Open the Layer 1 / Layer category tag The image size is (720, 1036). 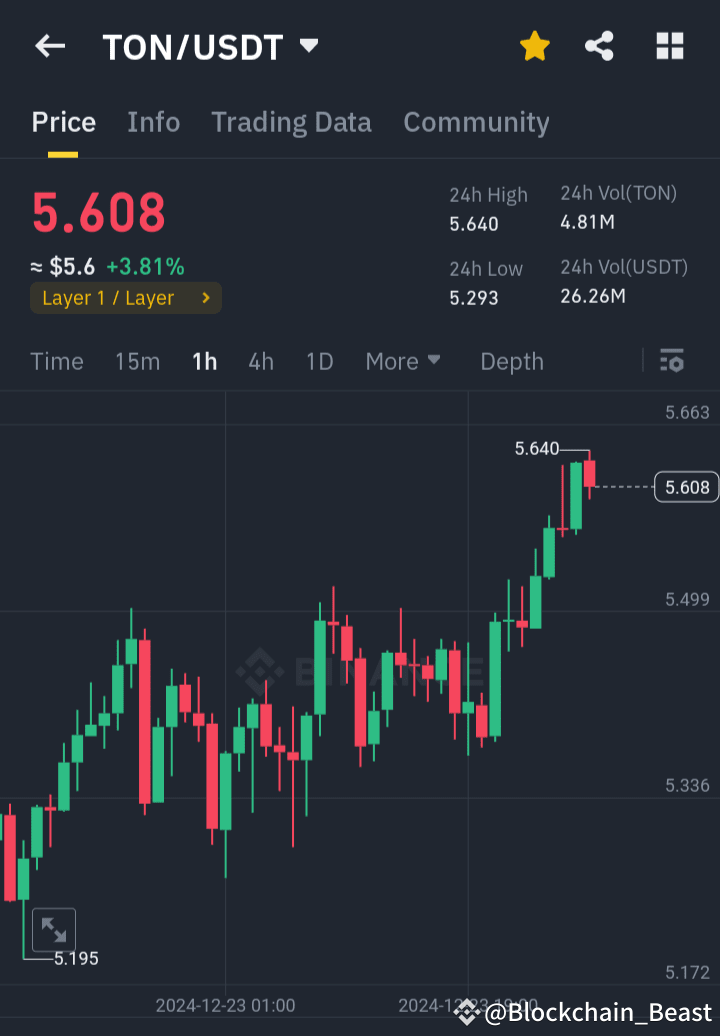point(125,297)
